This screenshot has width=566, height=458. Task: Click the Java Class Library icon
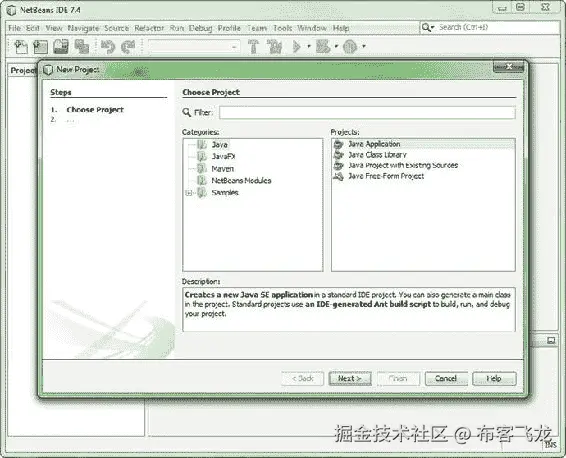(x=338, y=155)
